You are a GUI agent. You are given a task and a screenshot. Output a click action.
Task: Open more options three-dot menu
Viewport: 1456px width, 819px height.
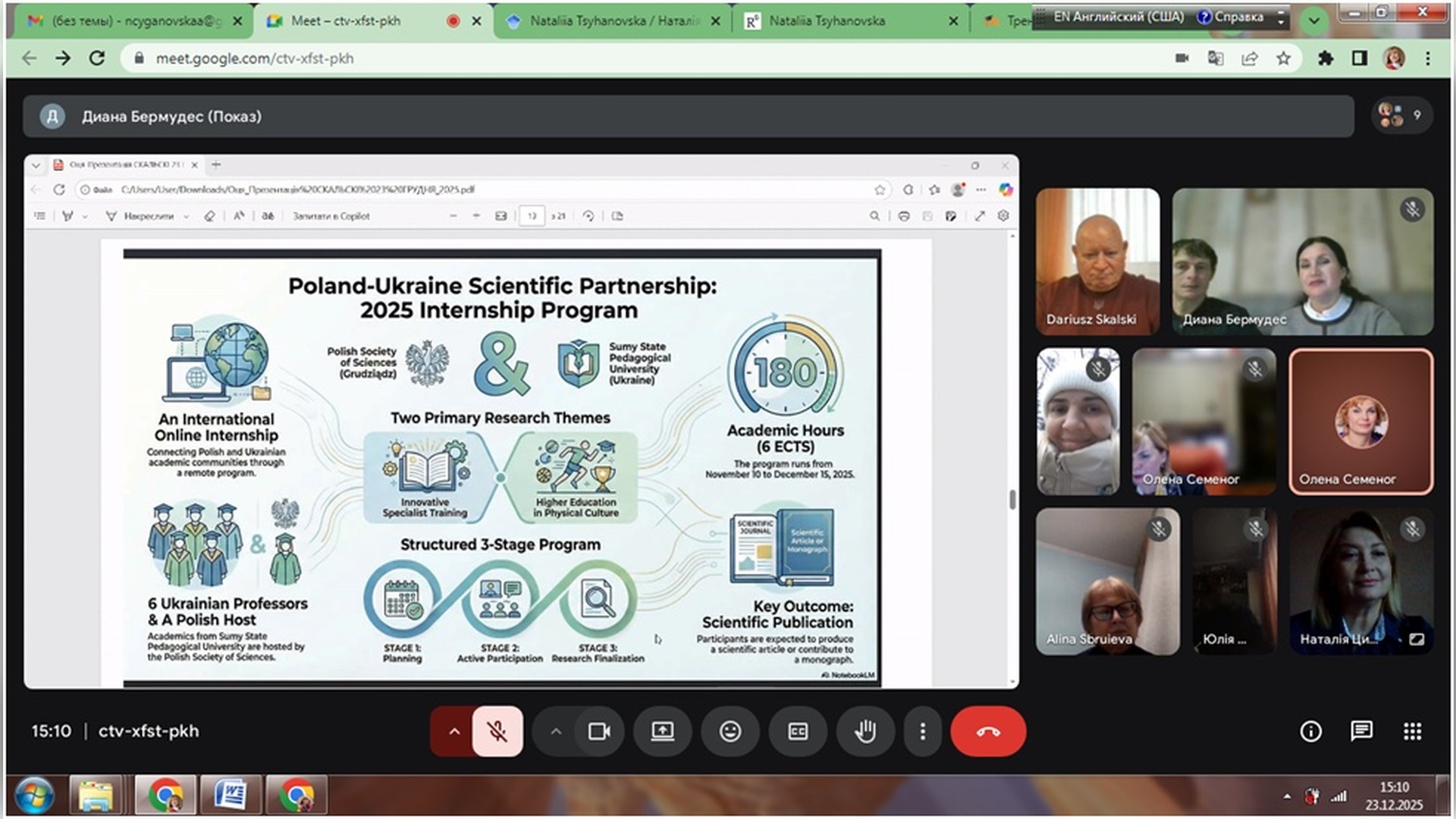(922, 731)
